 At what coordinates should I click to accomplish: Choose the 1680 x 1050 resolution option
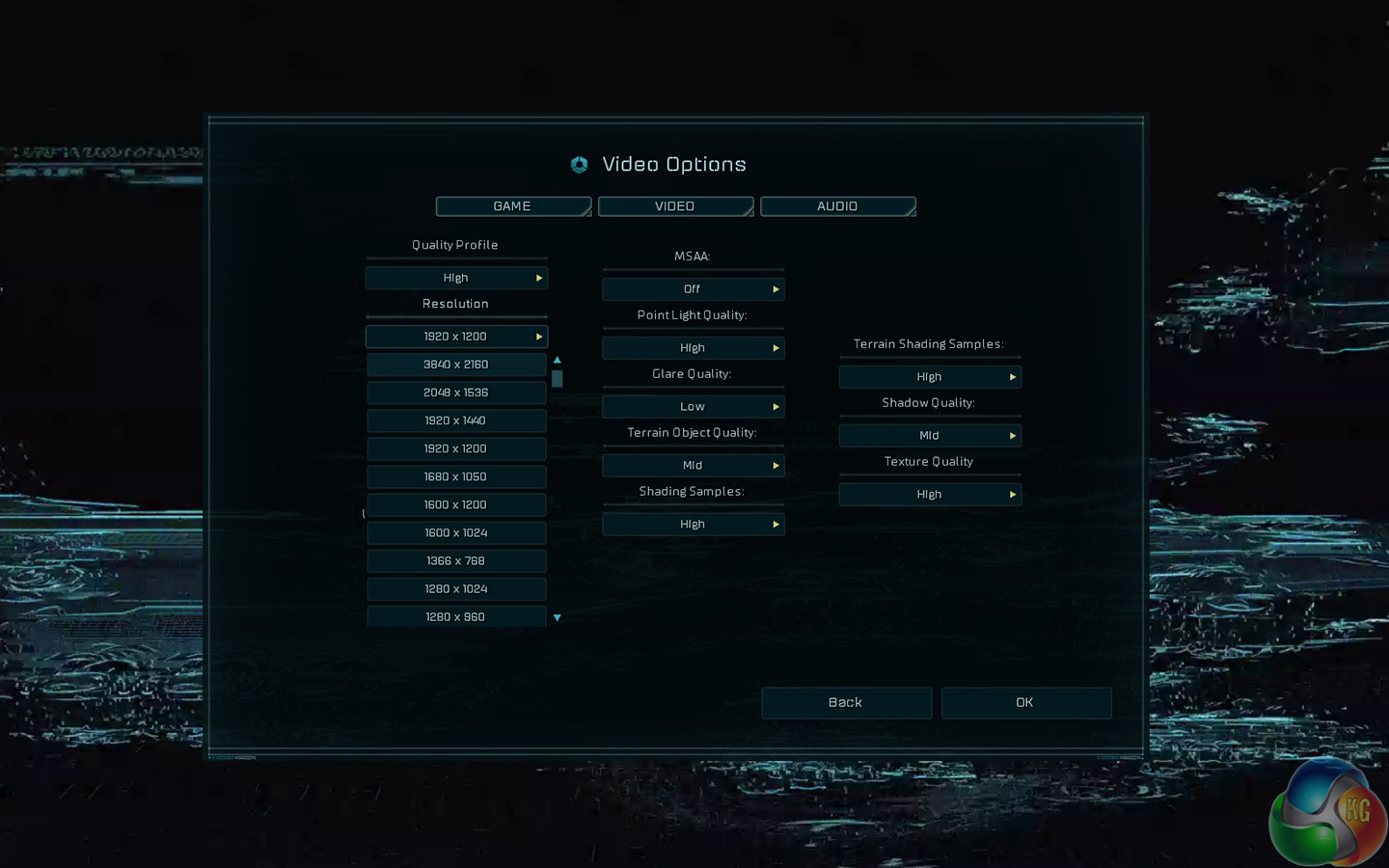456,476
